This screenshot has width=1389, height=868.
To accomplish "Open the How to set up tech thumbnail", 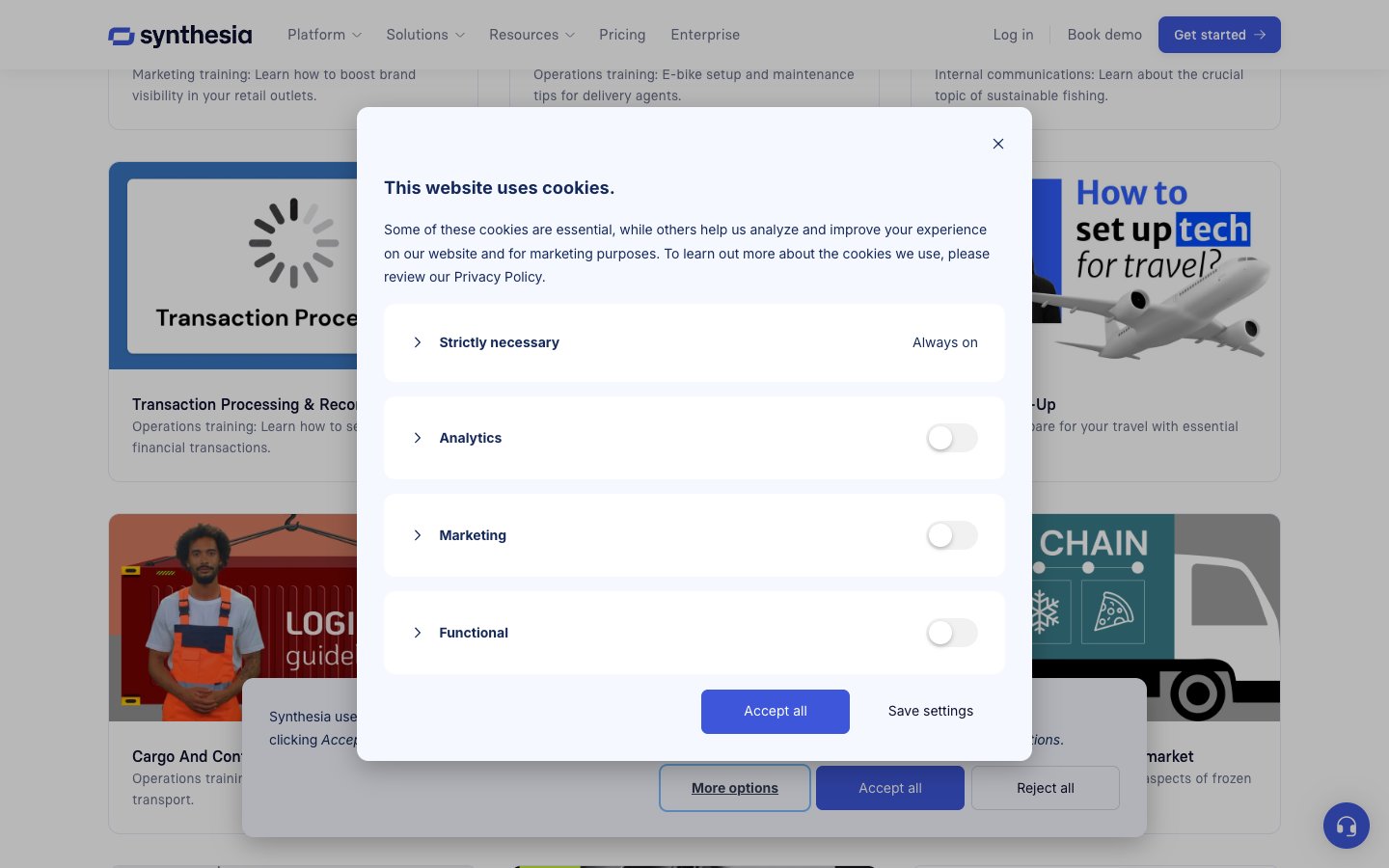I will pos(1156,260).
